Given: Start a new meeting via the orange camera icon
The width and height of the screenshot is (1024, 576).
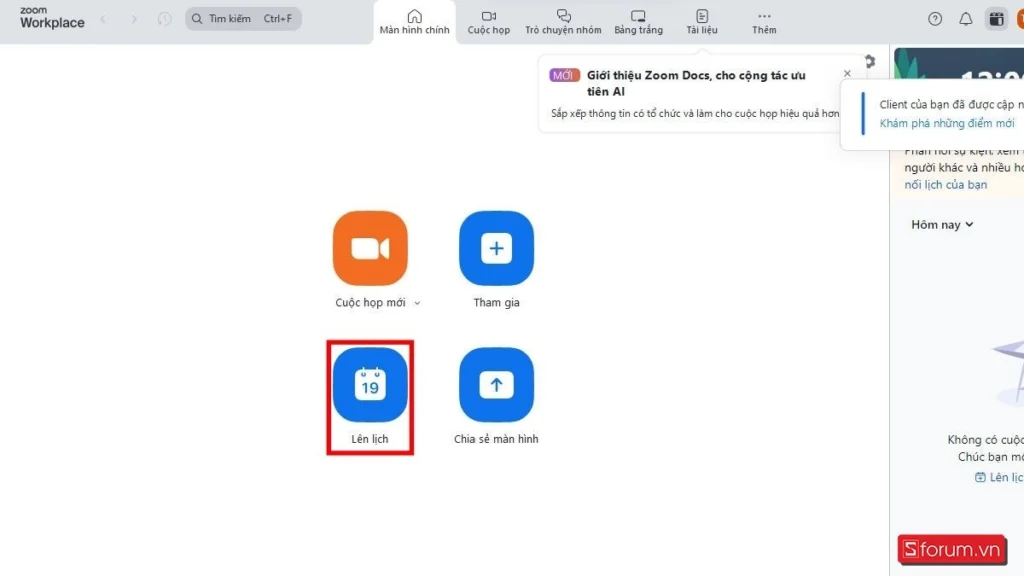Looking at the screenshot, I should tap(370, 247).
